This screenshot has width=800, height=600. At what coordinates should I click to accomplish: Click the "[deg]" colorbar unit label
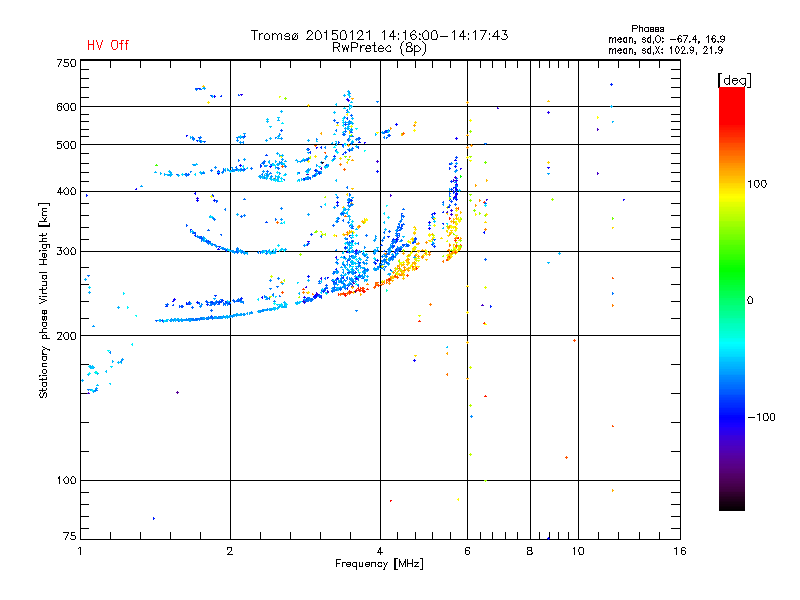click(734, 80)
